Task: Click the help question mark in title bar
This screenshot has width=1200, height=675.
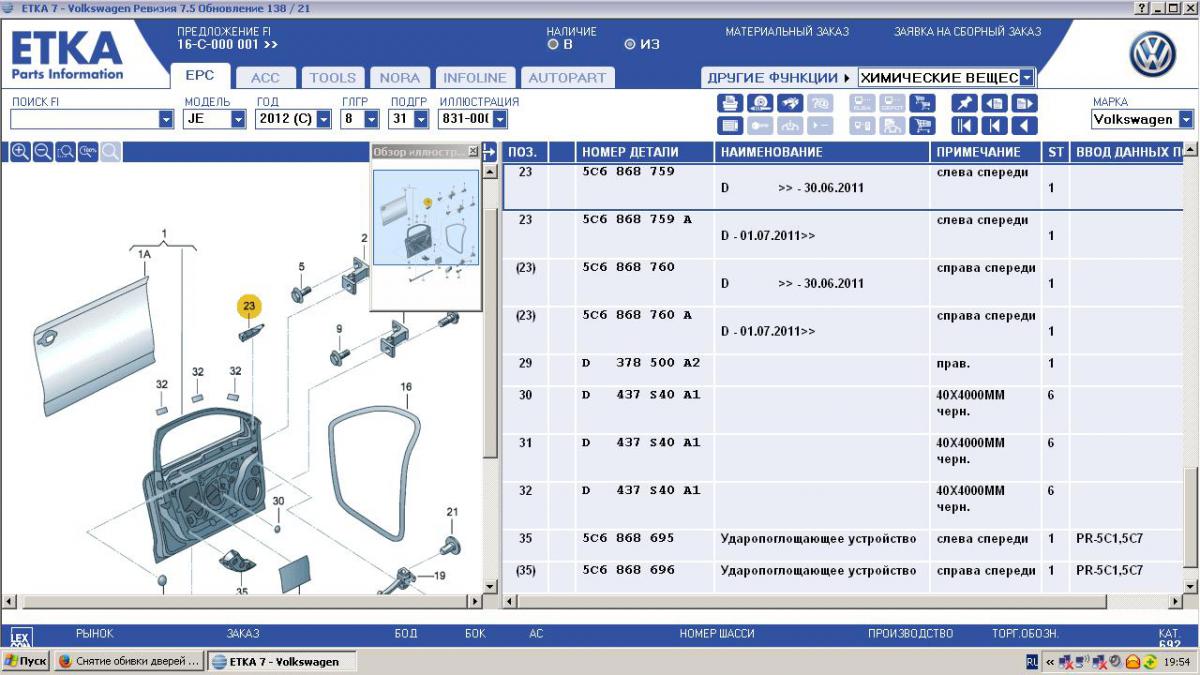Action: [x=1143, y=8]
